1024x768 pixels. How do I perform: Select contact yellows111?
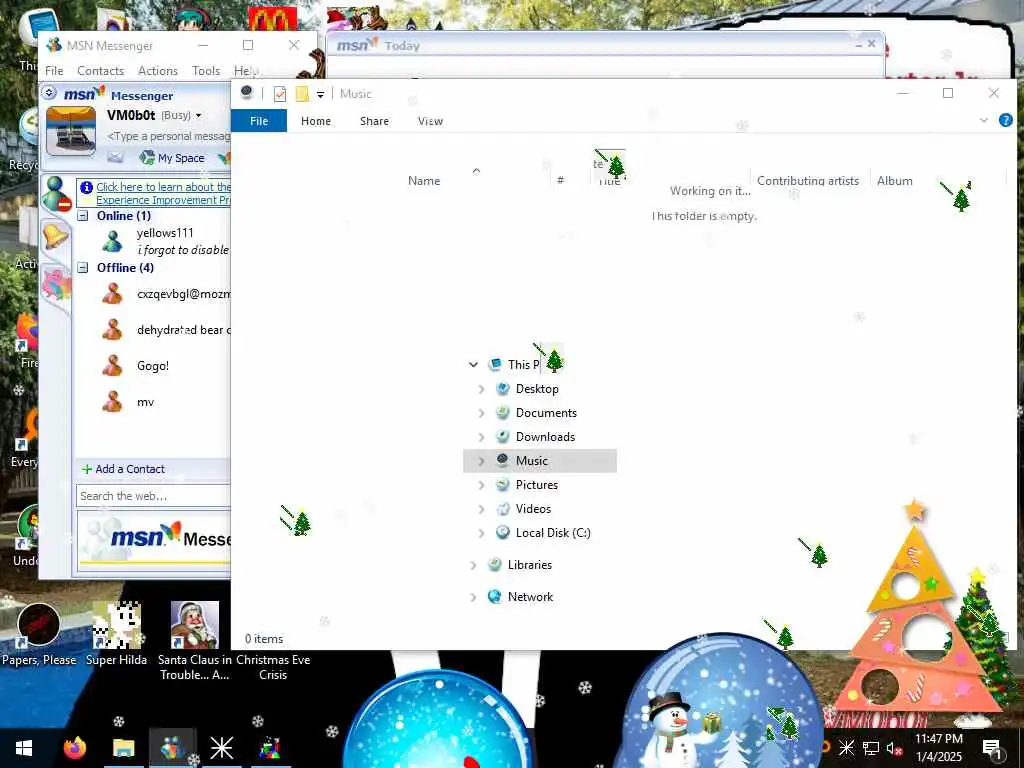pyautogui.click(x=165, y=233)
